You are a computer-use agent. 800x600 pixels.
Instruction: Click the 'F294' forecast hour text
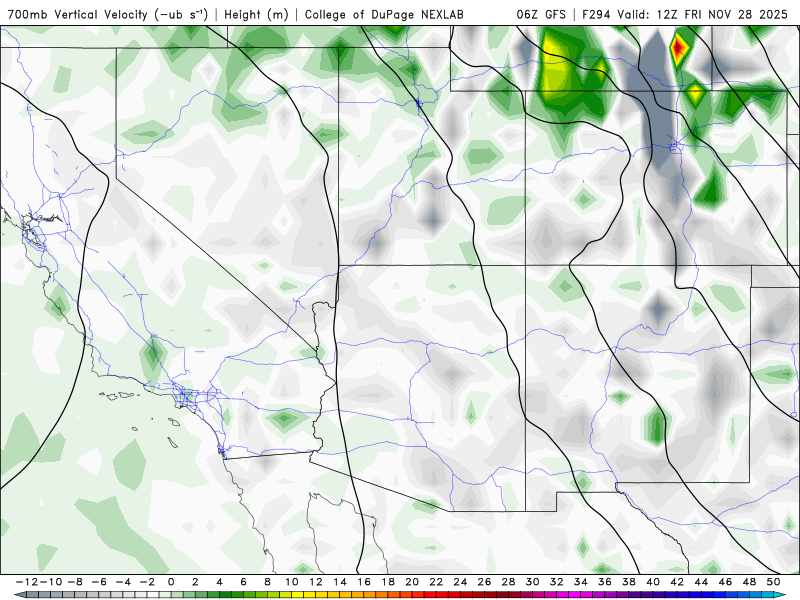597,14
